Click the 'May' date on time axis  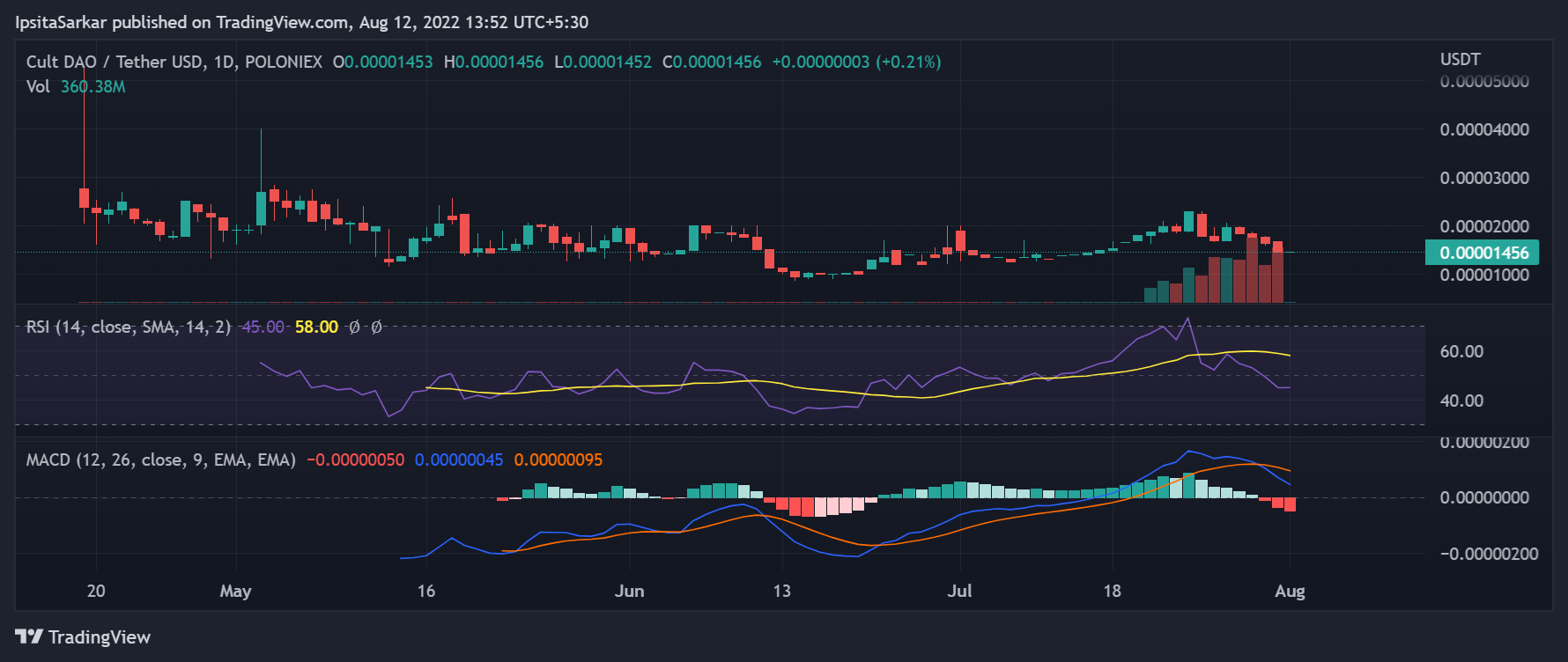click(x=235, y=591)
